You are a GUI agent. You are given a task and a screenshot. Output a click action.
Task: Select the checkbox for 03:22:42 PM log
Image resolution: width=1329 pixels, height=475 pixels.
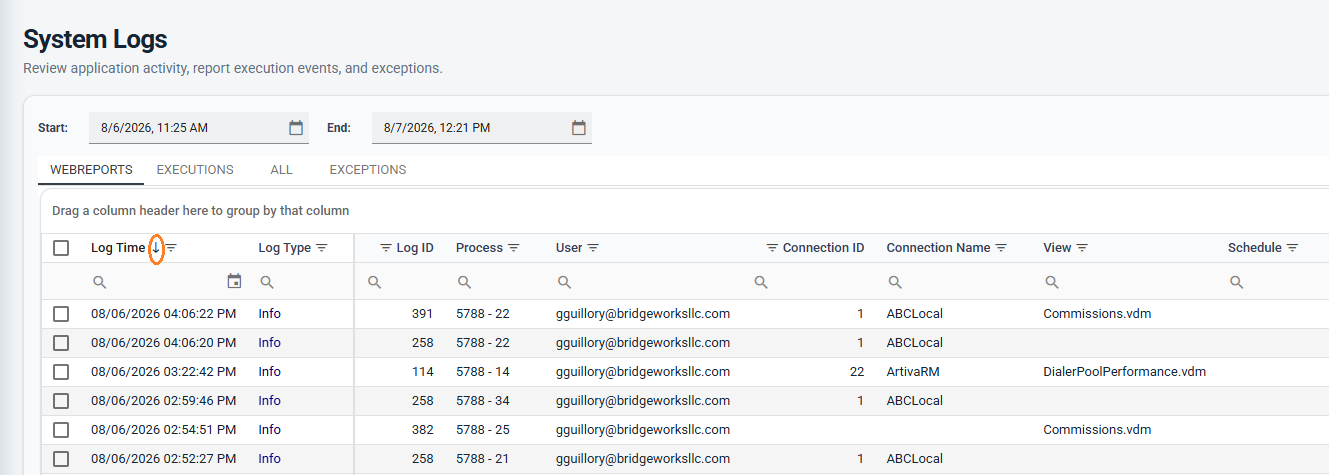61,372
